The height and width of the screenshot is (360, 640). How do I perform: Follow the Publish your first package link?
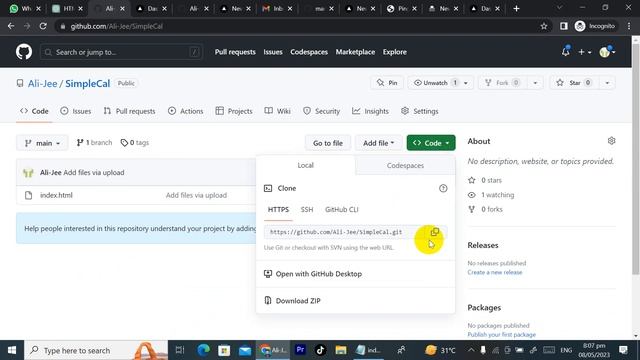click(502, 334)
